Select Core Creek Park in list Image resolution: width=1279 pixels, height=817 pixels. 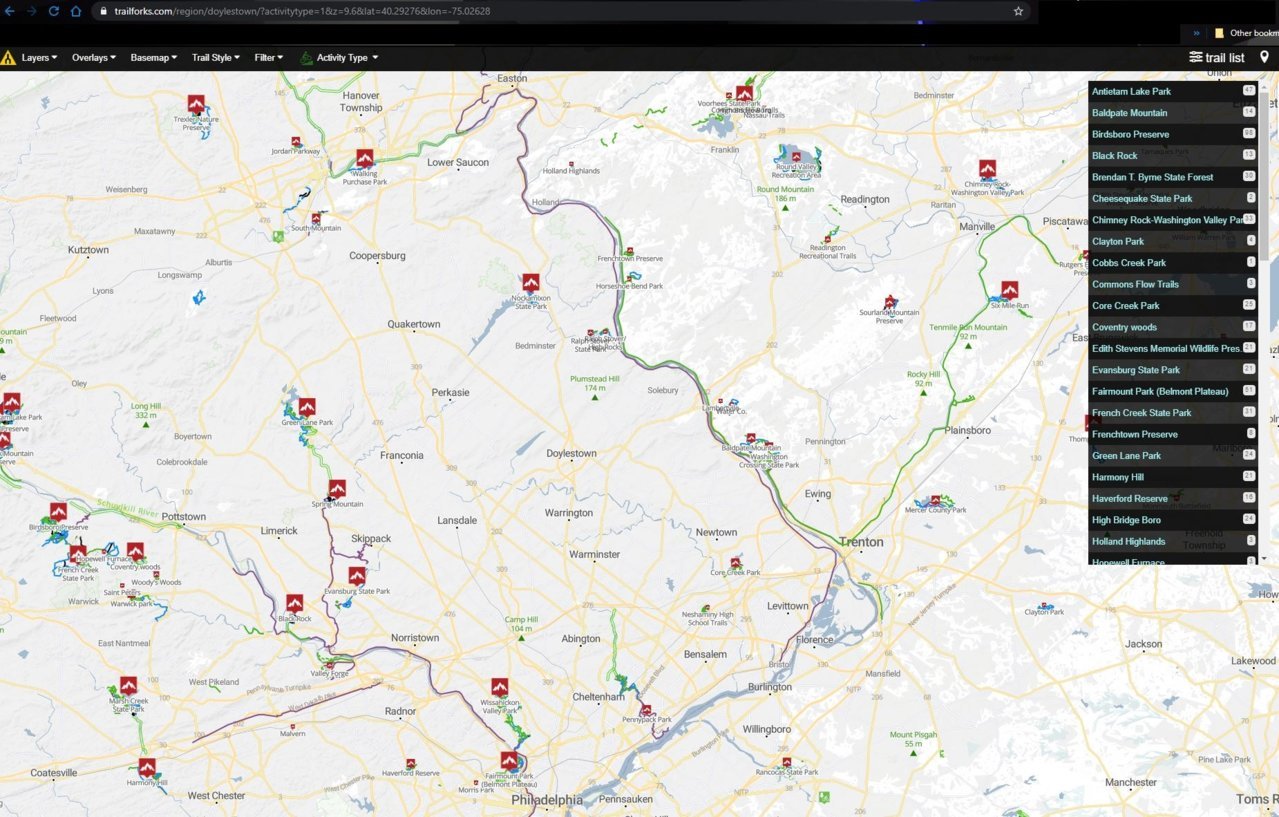[1173, 306]
